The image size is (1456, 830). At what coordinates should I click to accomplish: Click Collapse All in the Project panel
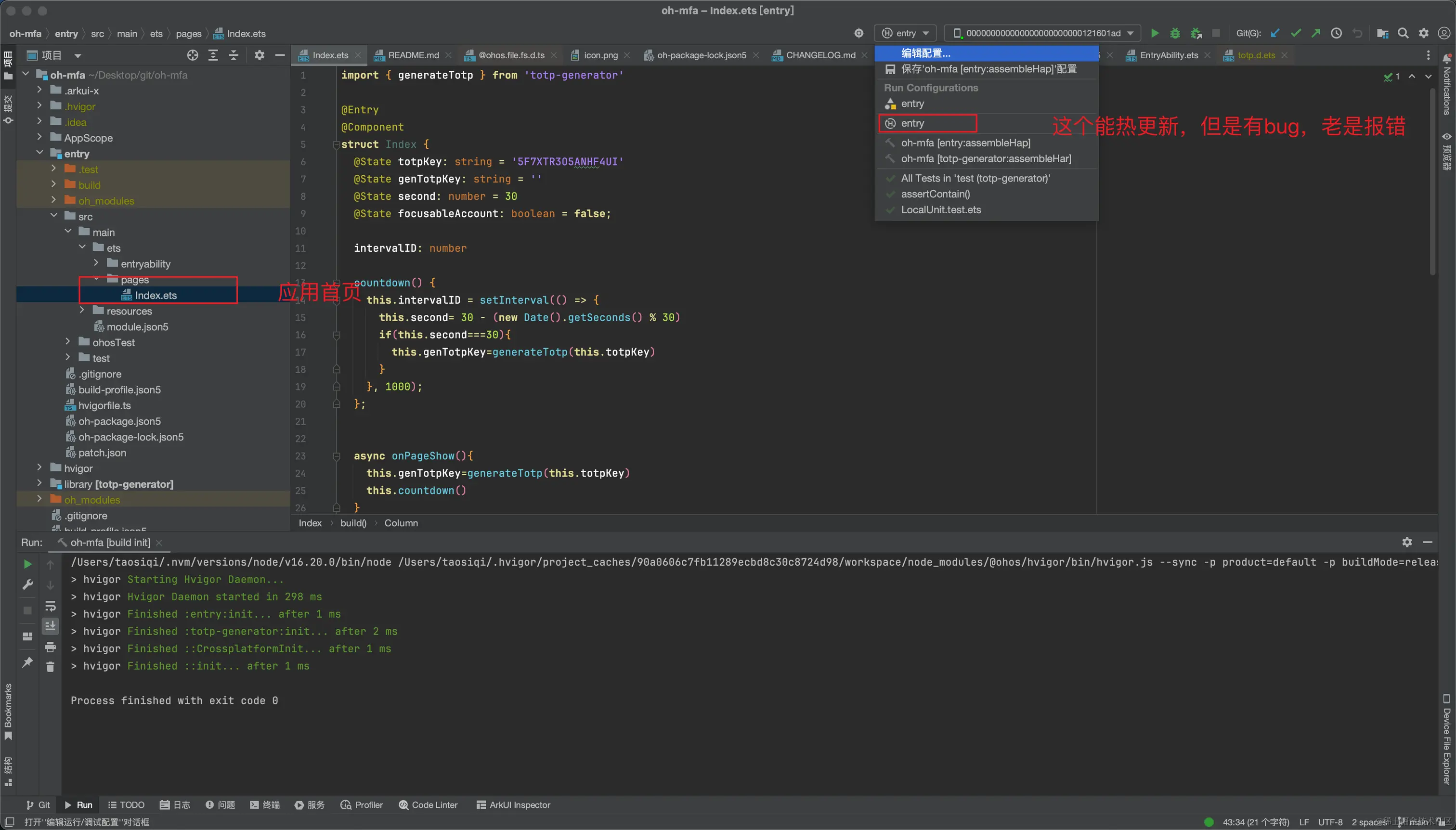click(x=234, y=55)
